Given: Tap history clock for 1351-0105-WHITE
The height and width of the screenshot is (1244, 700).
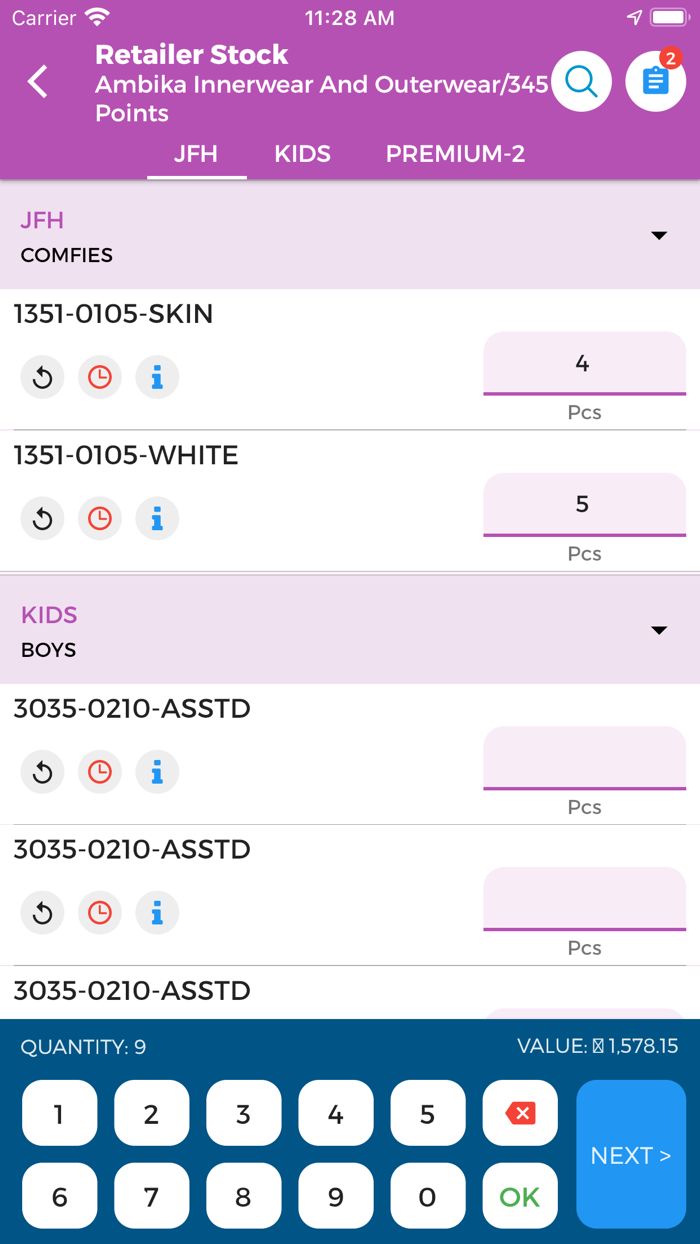Looking at the screenshot, I should [x=100, y=518].
